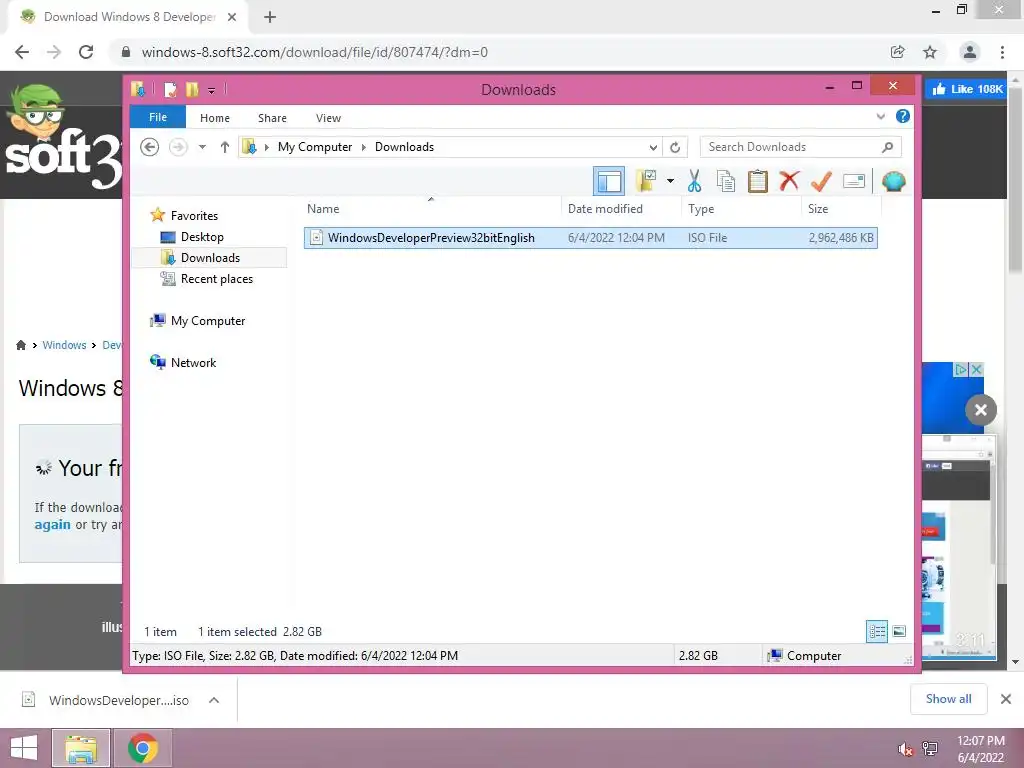Viewport: 1024px width, 768px height.
Task: Click the Search Downloads field
Action: click(x=800, y=147)
